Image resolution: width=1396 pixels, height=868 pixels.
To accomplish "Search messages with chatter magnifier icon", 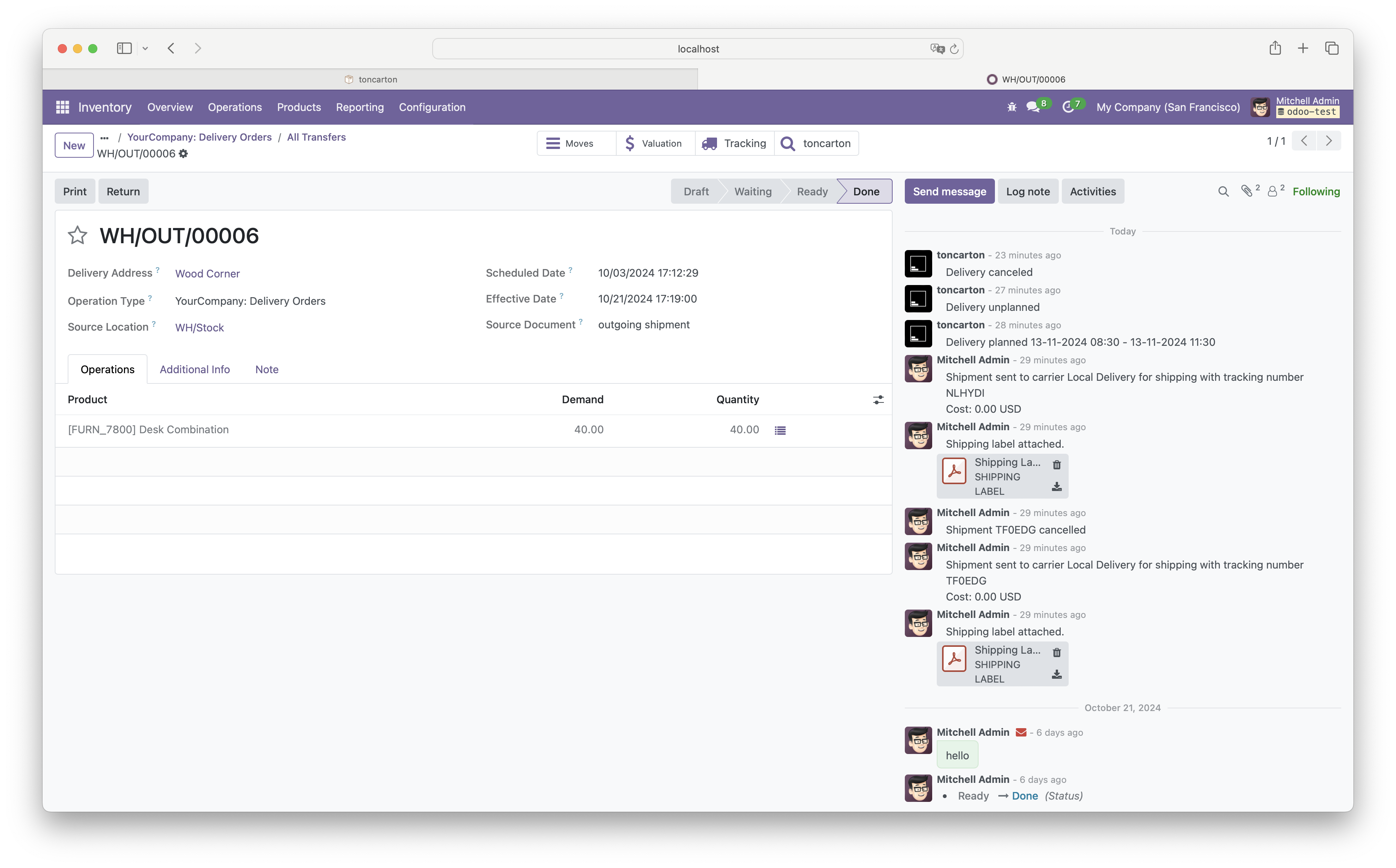I will click(1223, 192).
